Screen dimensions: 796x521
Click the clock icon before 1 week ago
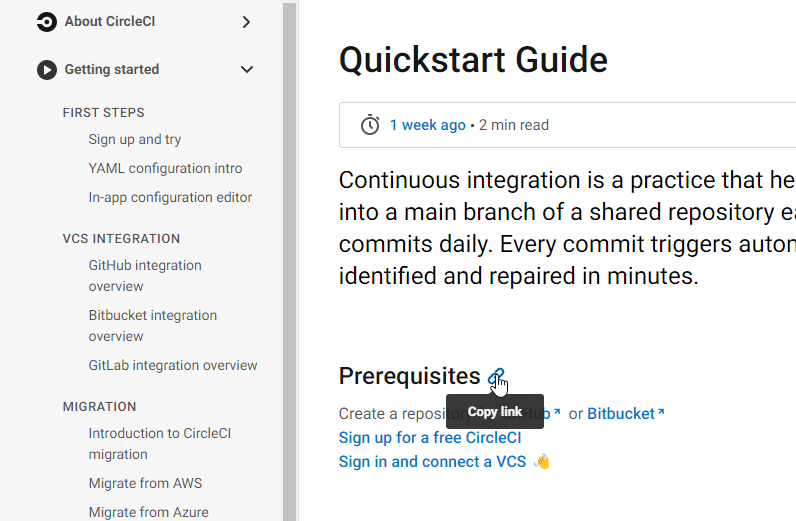click(370, 125)
